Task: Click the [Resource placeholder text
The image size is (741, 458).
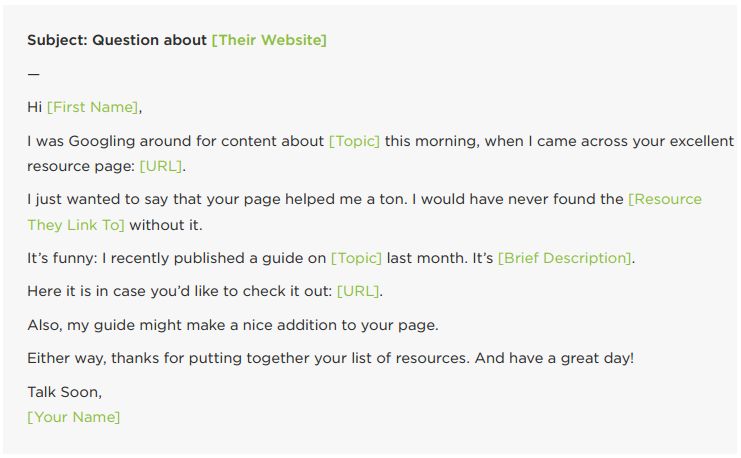Action: (665, 199)
